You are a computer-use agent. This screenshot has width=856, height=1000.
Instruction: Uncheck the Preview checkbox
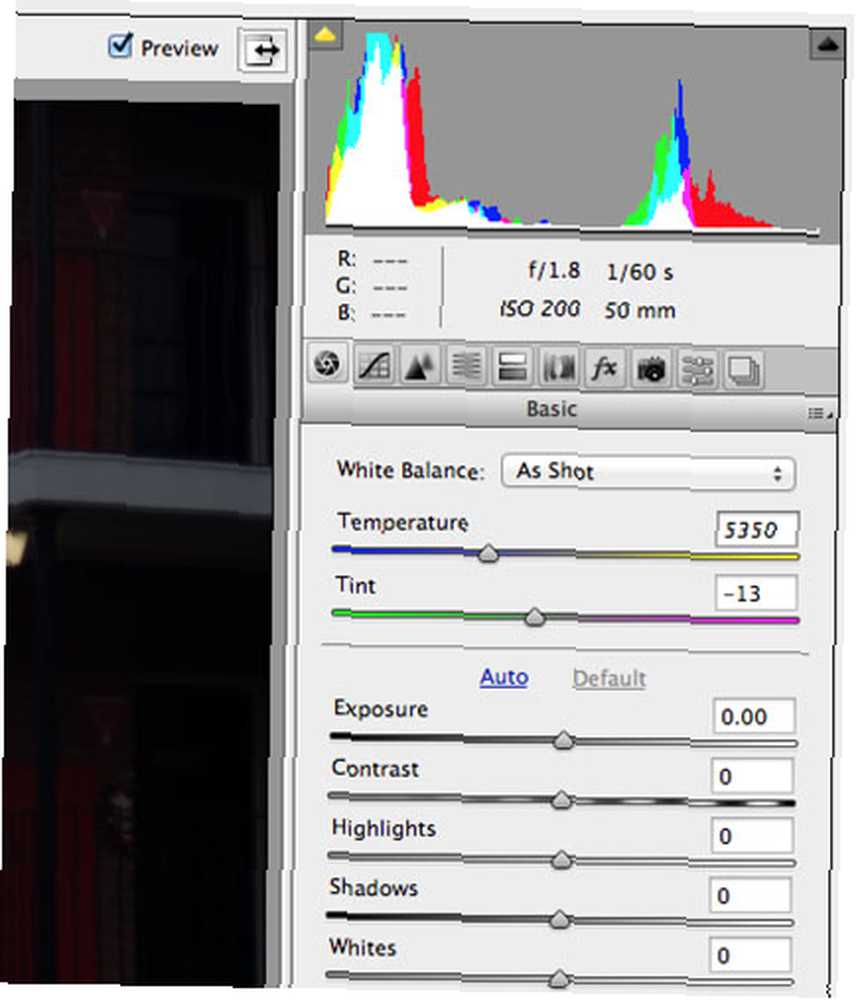[120, 46]
